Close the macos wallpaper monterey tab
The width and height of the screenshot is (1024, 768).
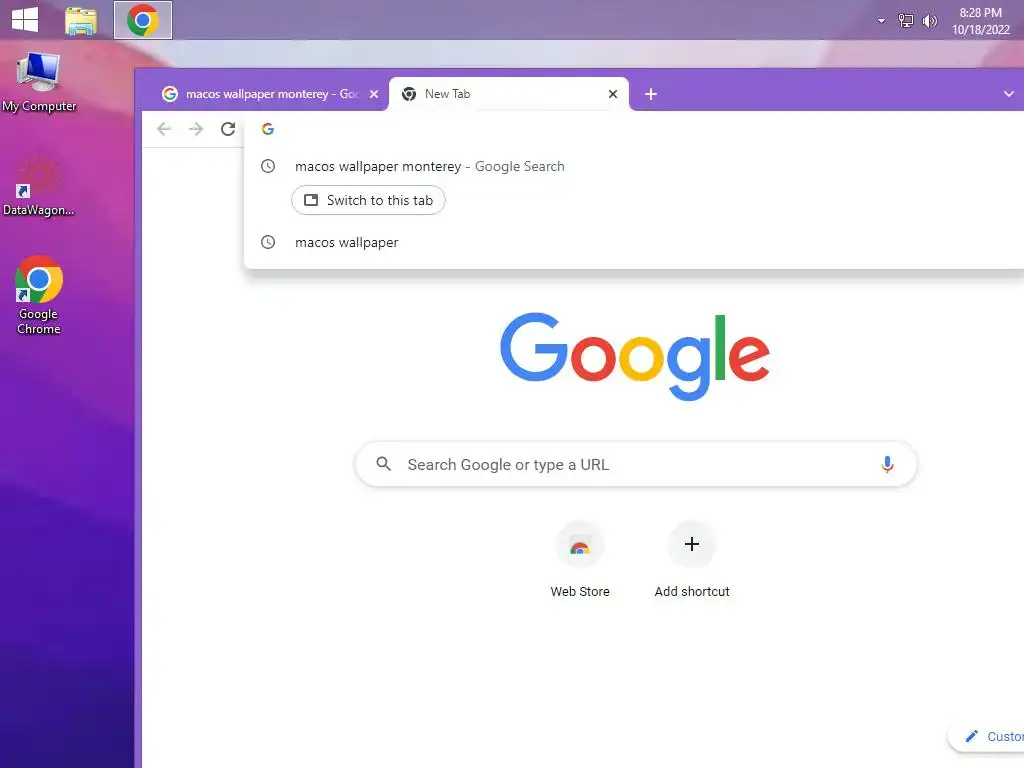coord(374,94)
